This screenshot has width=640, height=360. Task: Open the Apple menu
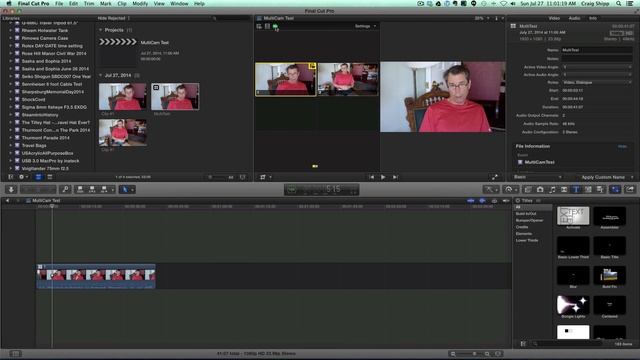click(x=9, y=3)
